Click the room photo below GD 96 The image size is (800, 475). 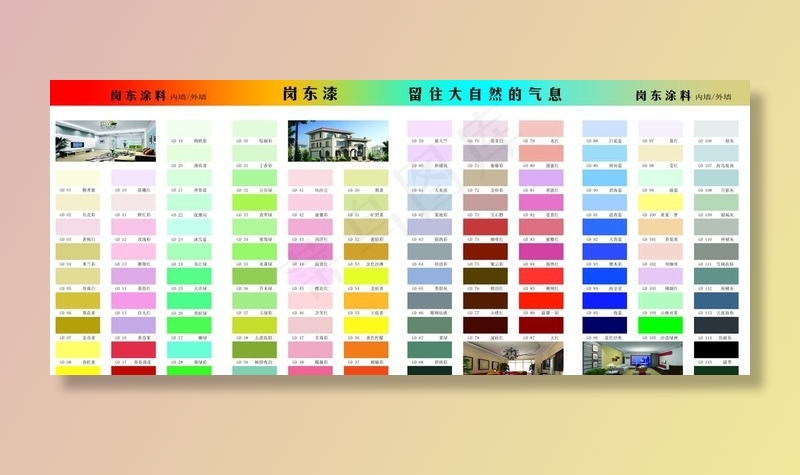(633, 358)
